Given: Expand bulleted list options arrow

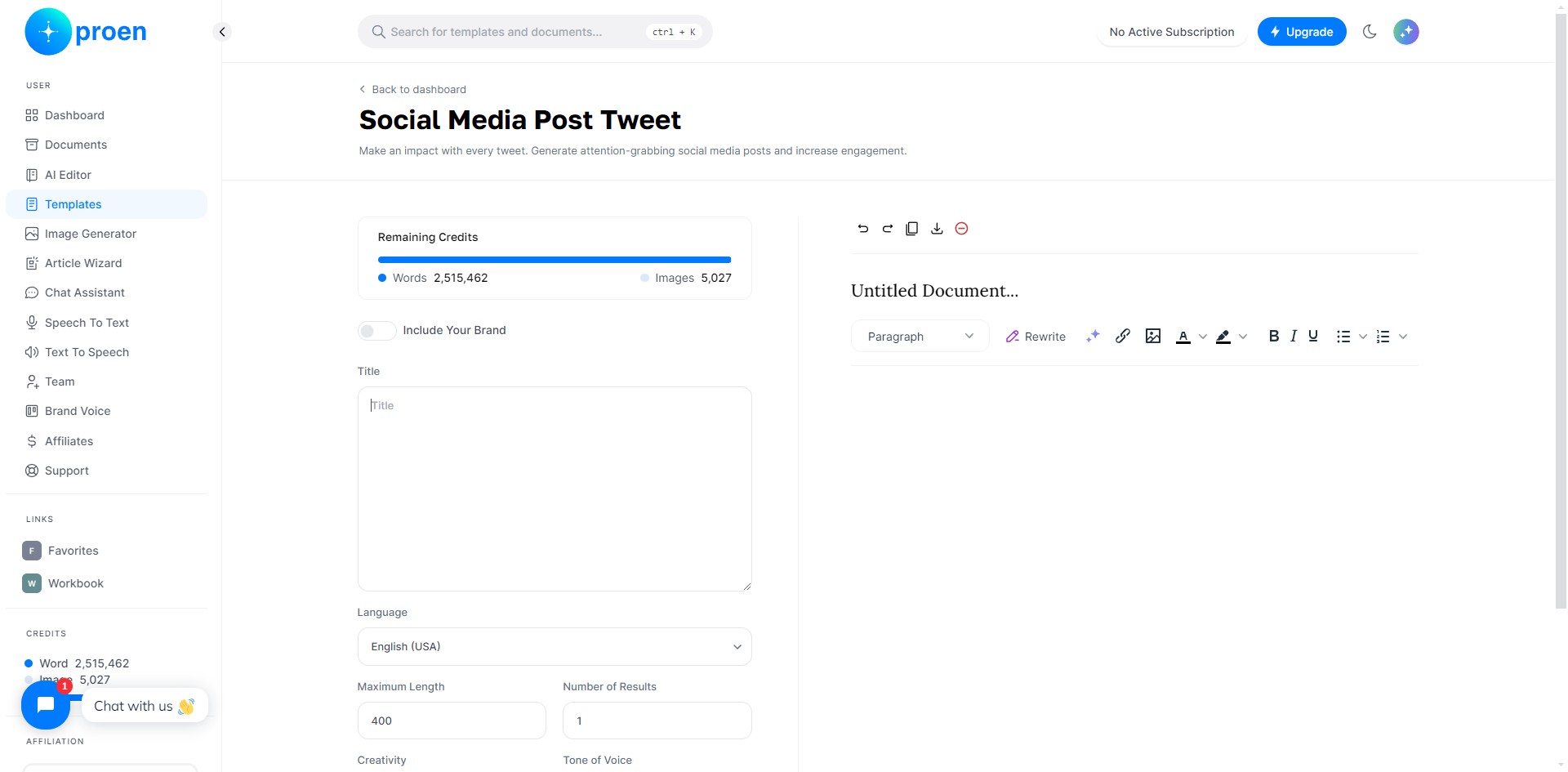Looking at the screenshot, I should click(1362, 337).
